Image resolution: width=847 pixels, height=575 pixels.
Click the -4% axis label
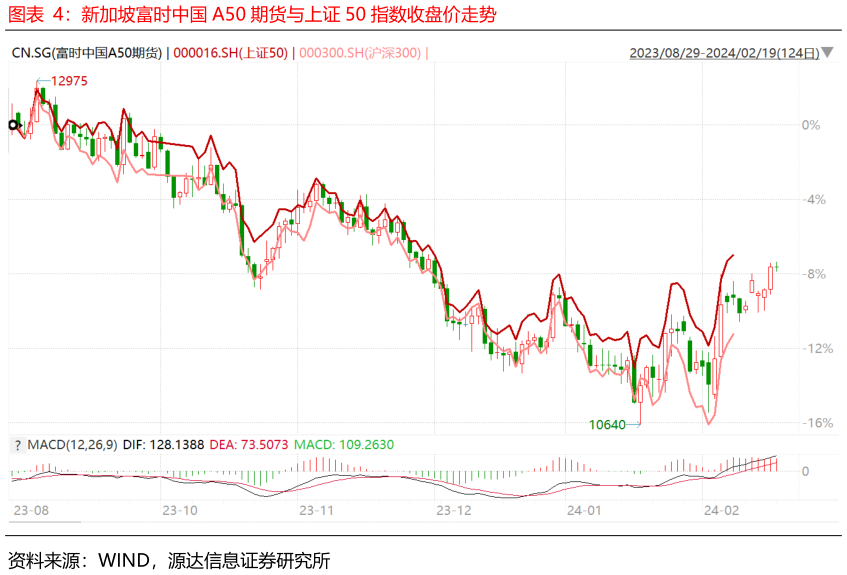(814, 200)
